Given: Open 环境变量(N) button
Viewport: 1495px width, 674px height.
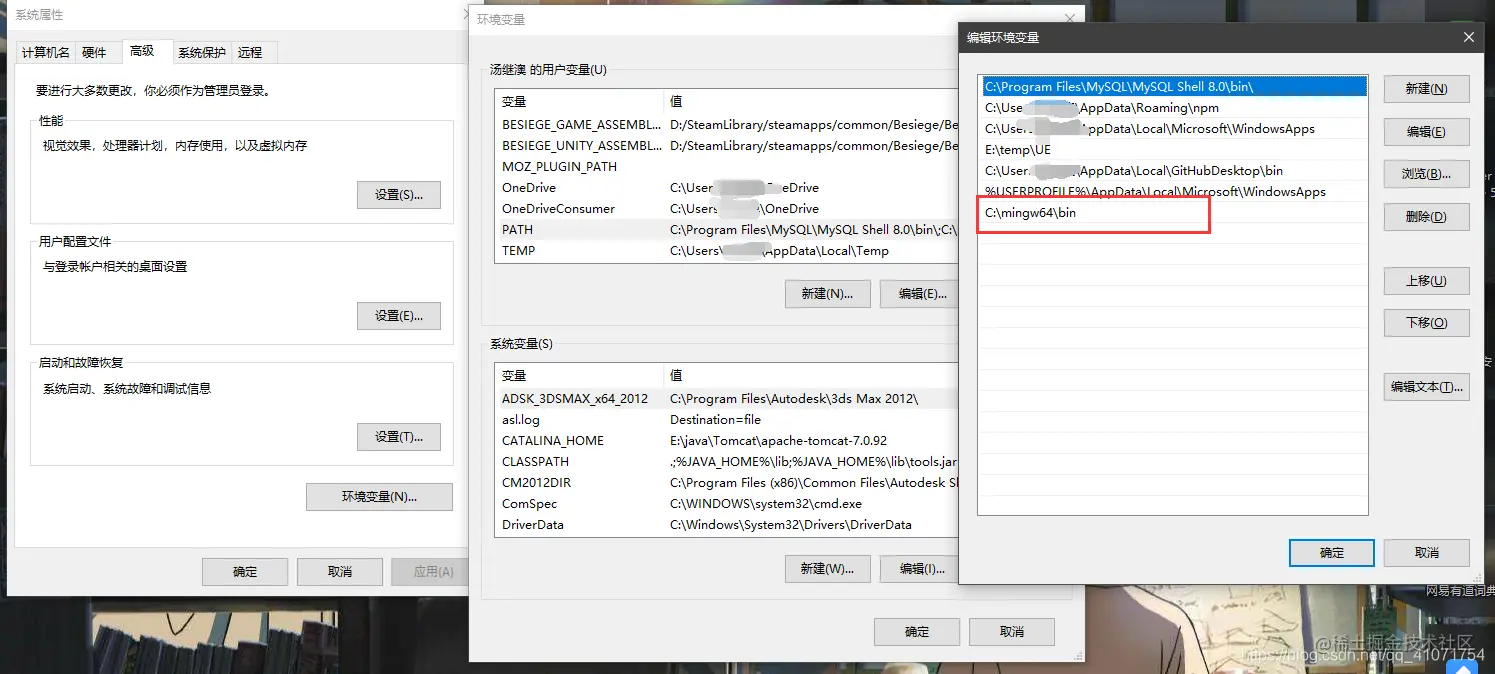Looking at the screenshot, I should pyautogui.click(x=380, y=497).
